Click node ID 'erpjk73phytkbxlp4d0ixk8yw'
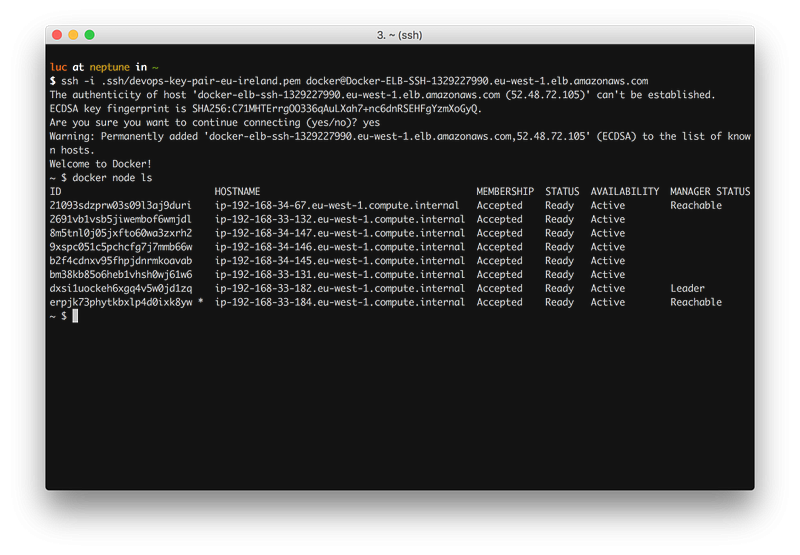The image size is (800, 555). 120,302
